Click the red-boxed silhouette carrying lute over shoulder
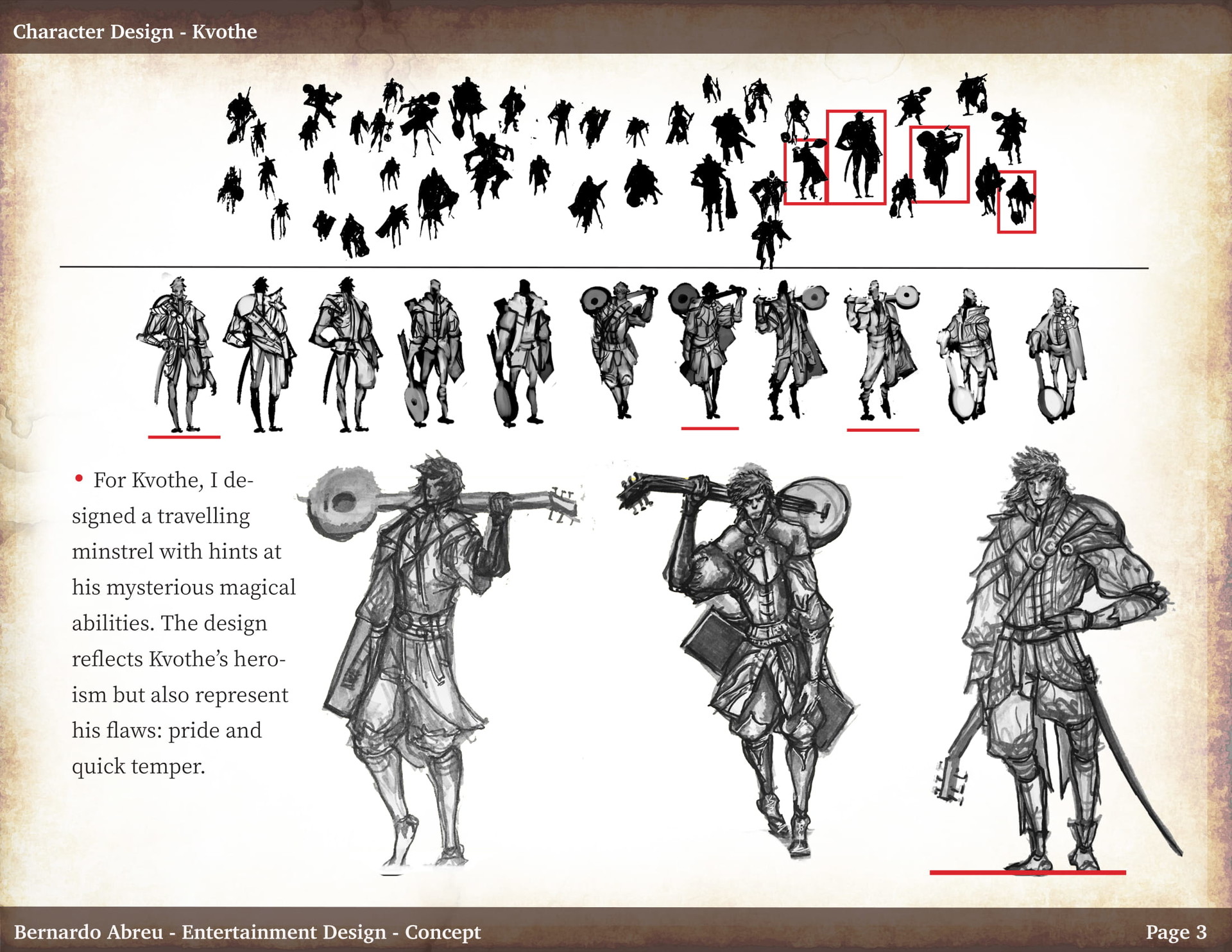 pos(939,165)
